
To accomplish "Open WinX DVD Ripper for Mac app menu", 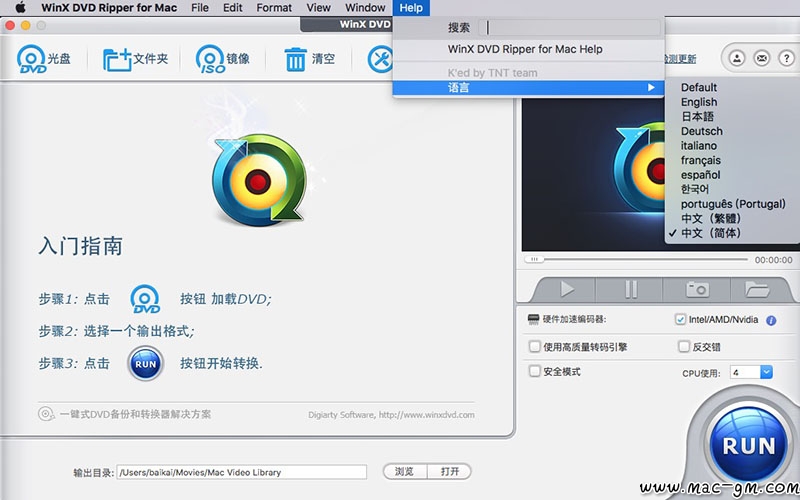I will [x=109, y=8].
